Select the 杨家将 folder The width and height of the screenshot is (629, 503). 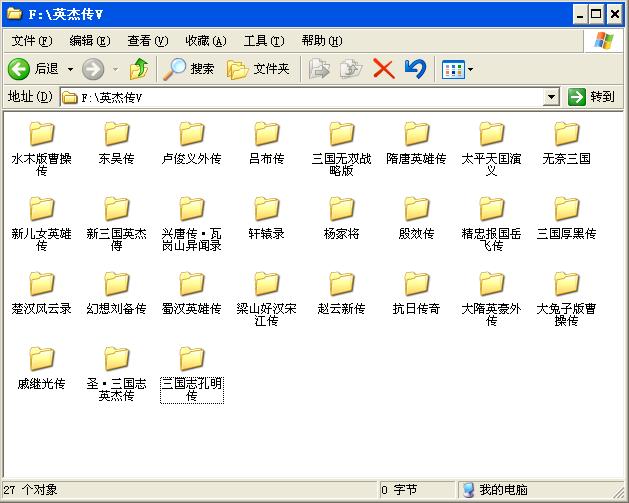click(342, 209)
